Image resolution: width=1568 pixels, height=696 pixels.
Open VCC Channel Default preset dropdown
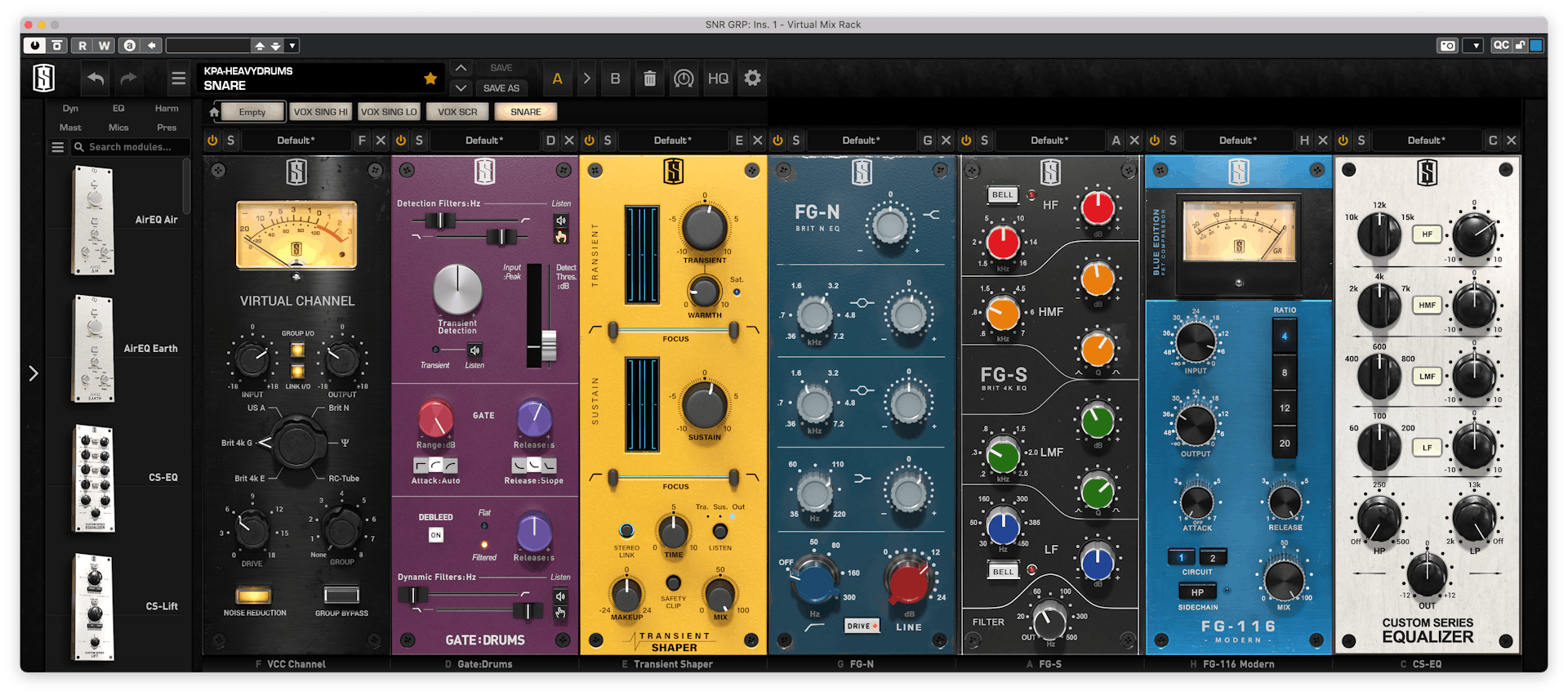[296, 141]
